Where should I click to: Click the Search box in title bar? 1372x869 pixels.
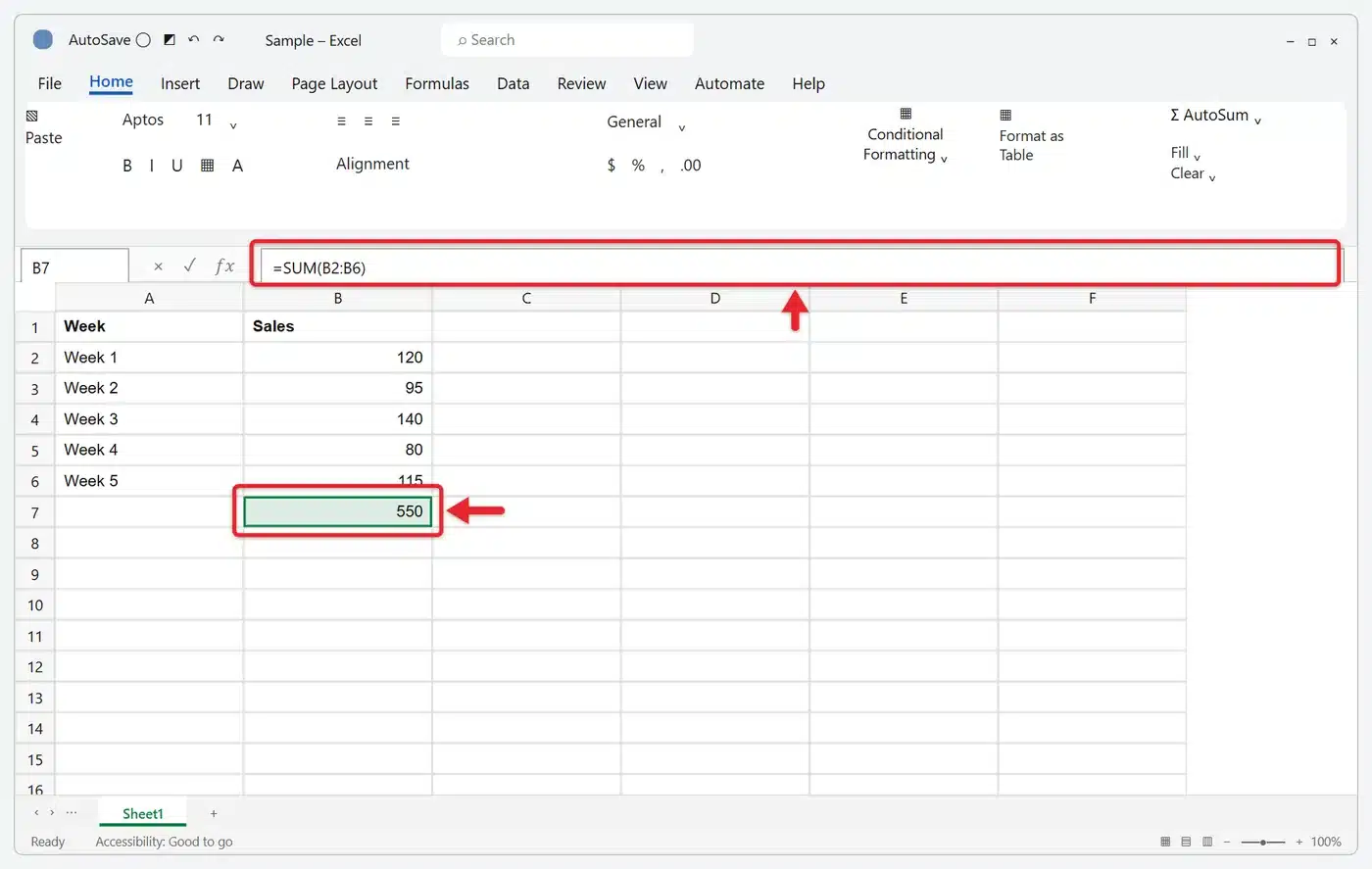tap(568, 40)
